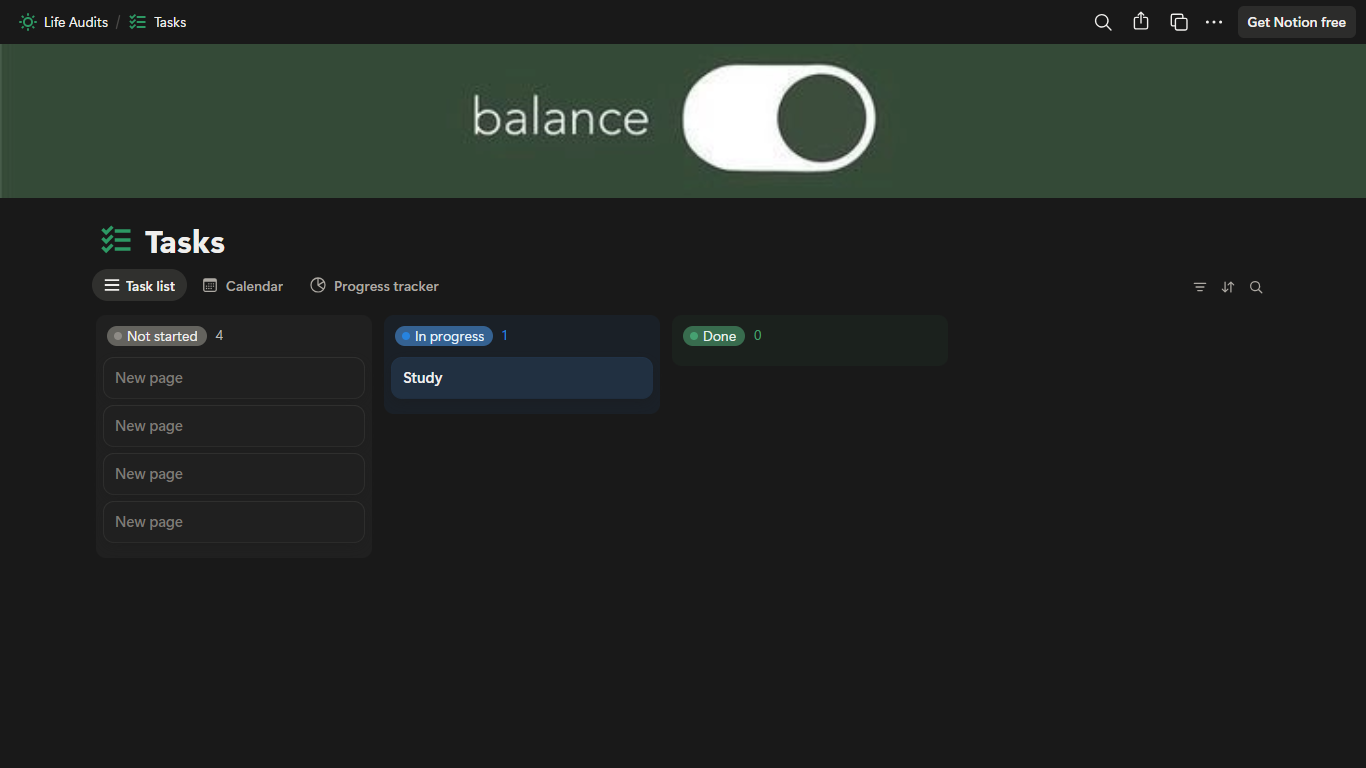1366x768 pixels.
Task: Open the third New page card
Action: pos(234,474)
